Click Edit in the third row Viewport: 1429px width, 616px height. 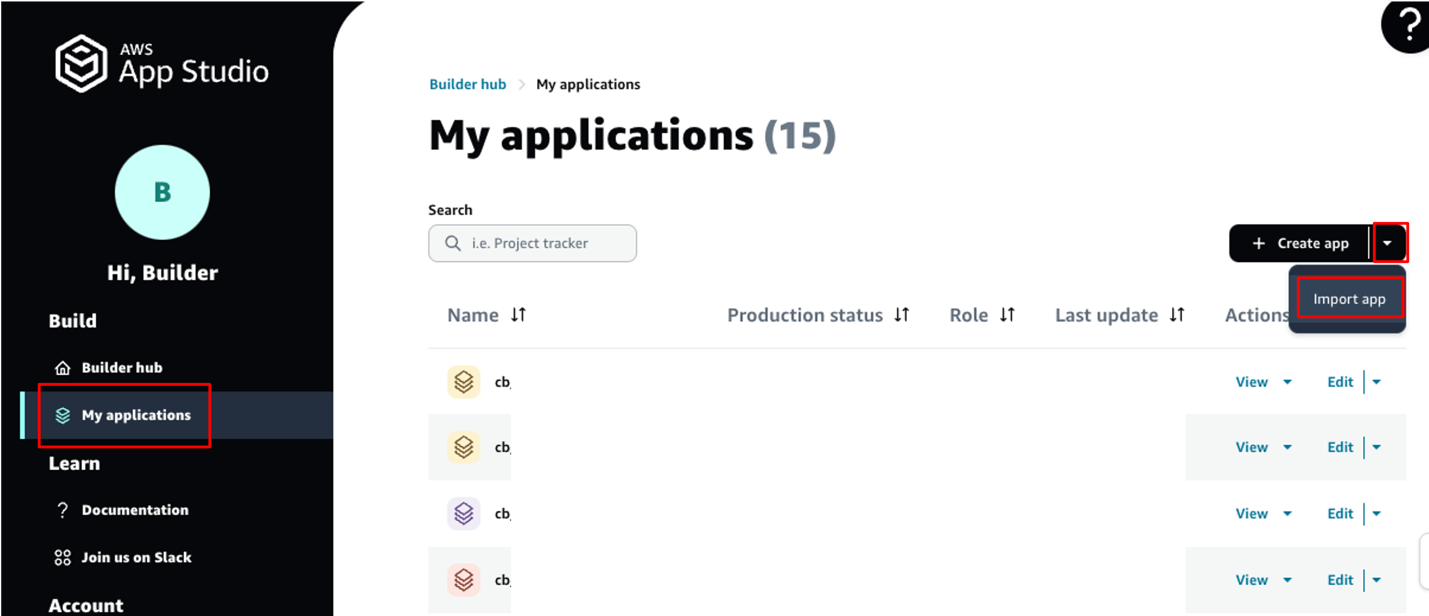(1340, 514)
